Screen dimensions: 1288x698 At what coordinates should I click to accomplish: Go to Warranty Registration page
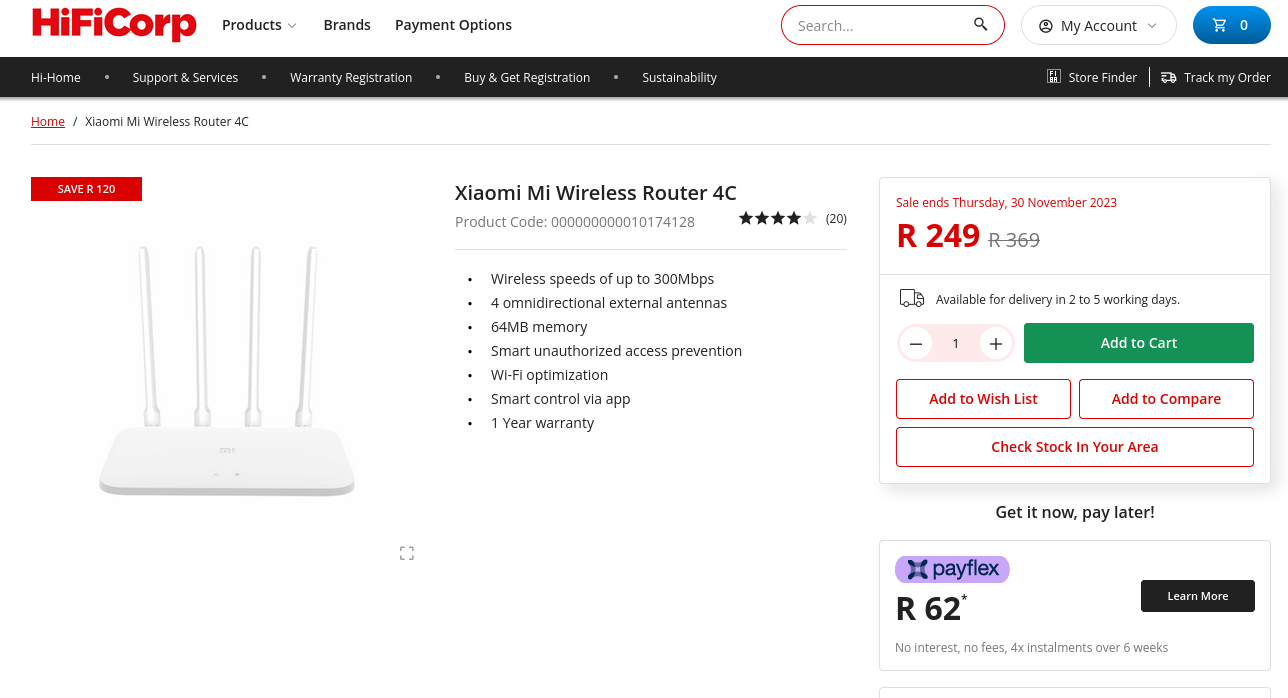point(351,77)
